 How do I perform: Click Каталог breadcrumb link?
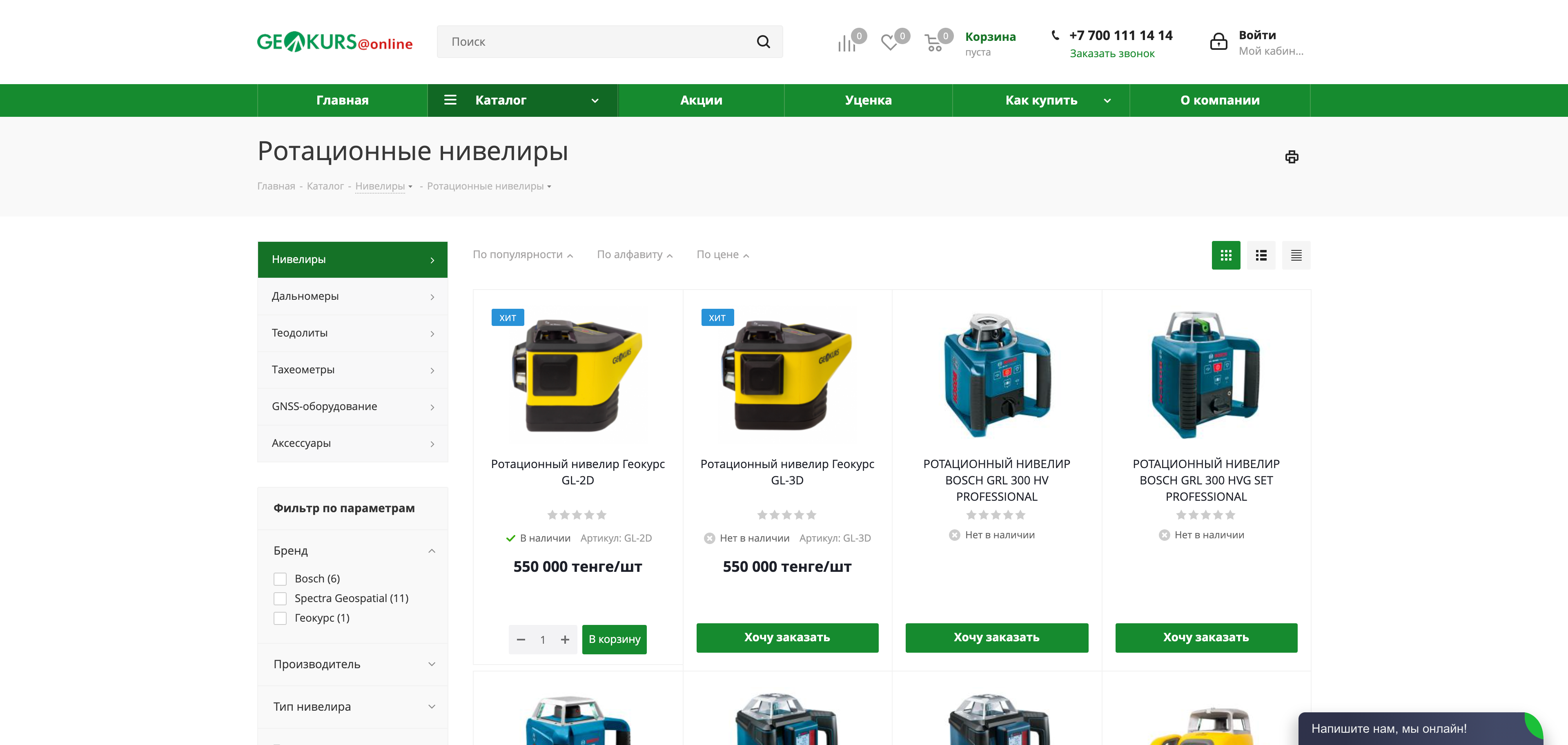pyautogui.click(x=325, y=186)
